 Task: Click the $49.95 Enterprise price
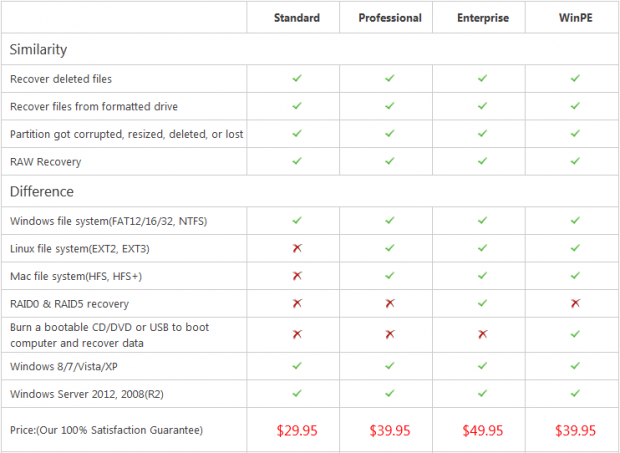(483, 430)
